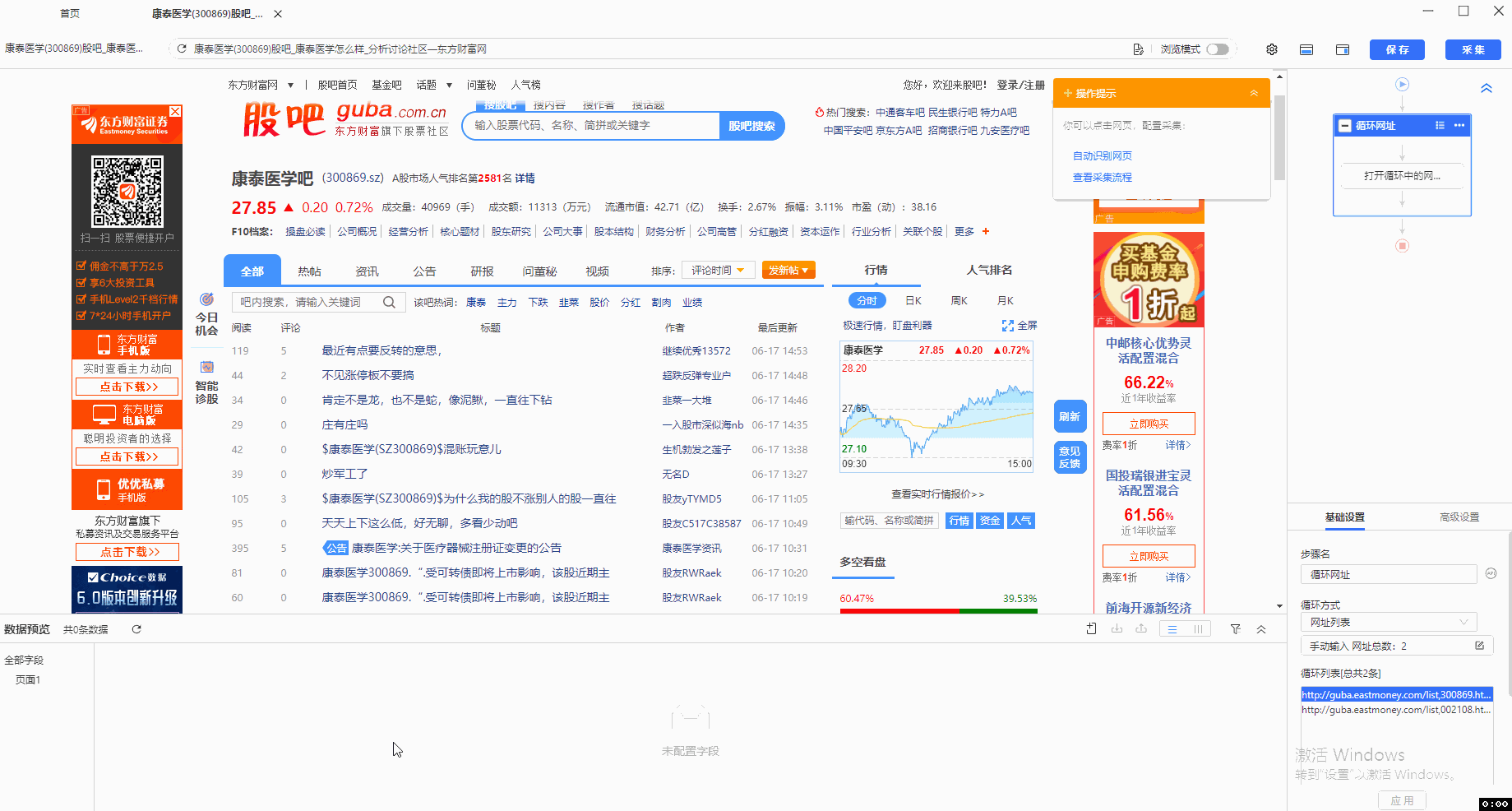Click the 步骤名 input field

pyautogui.click(x=1389, y=574)
